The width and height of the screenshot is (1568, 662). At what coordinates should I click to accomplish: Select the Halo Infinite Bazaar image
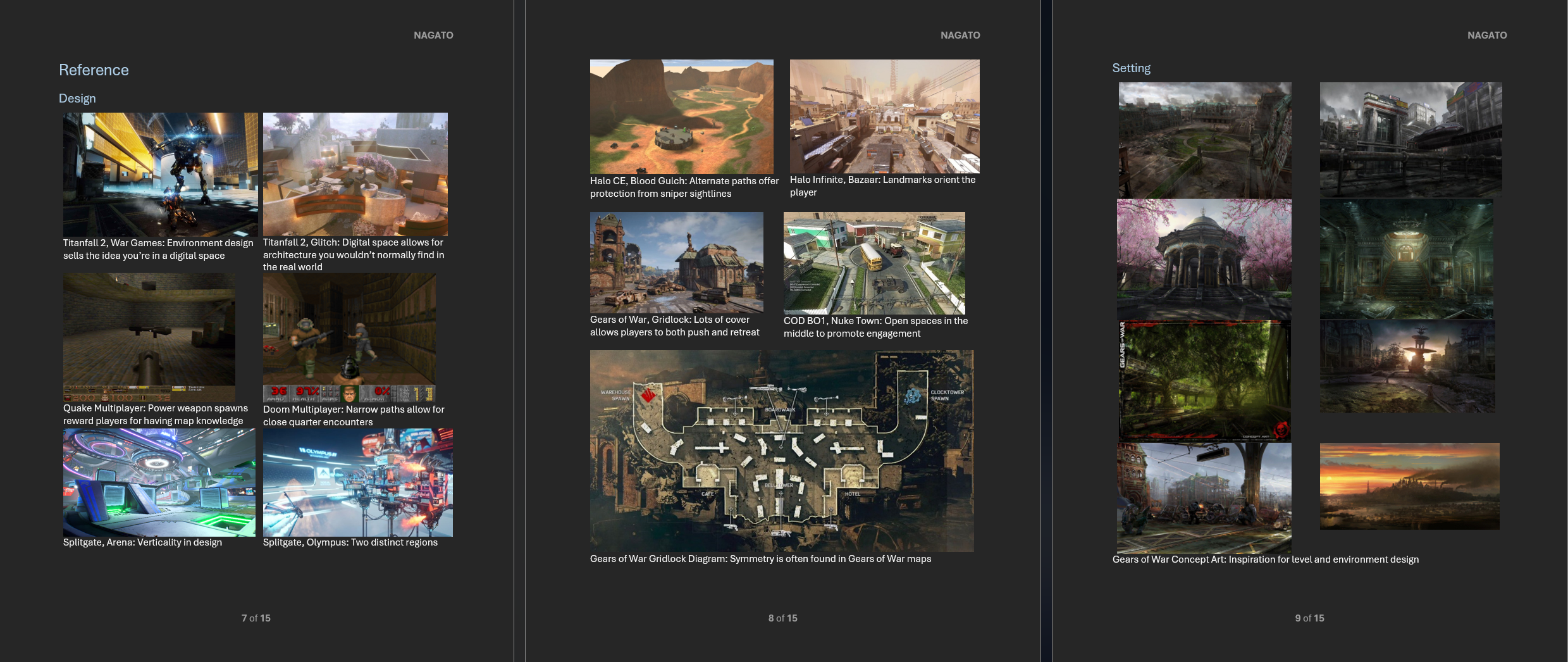[884, 116]
